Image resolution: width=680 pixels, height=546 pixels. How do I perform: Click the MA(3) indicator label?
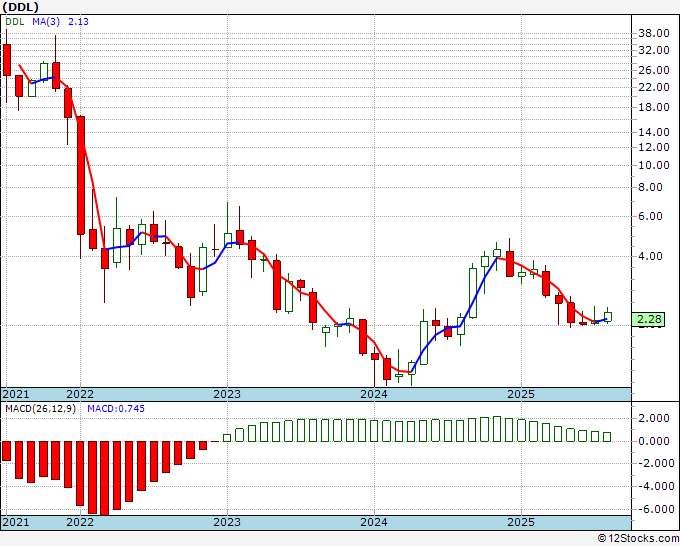(x=46, y=21)
